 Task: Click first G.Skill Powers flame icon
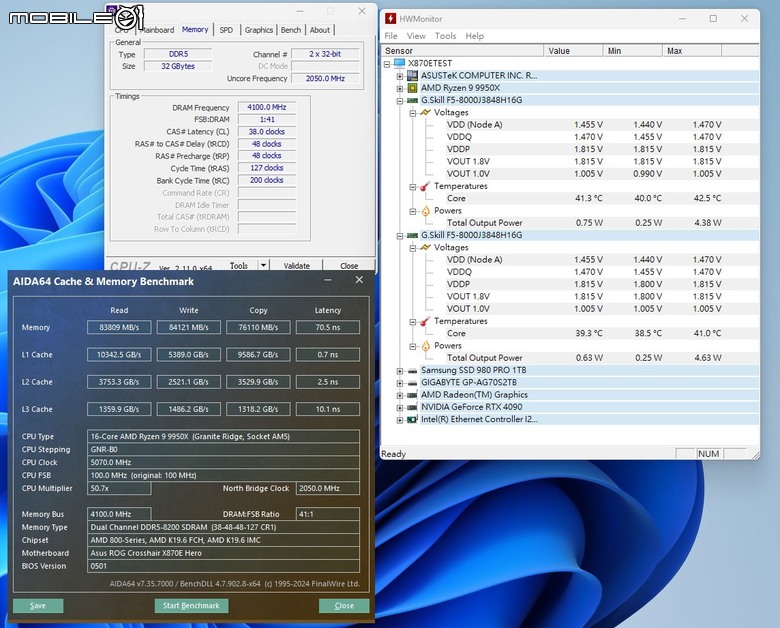[x=425, y=210]
